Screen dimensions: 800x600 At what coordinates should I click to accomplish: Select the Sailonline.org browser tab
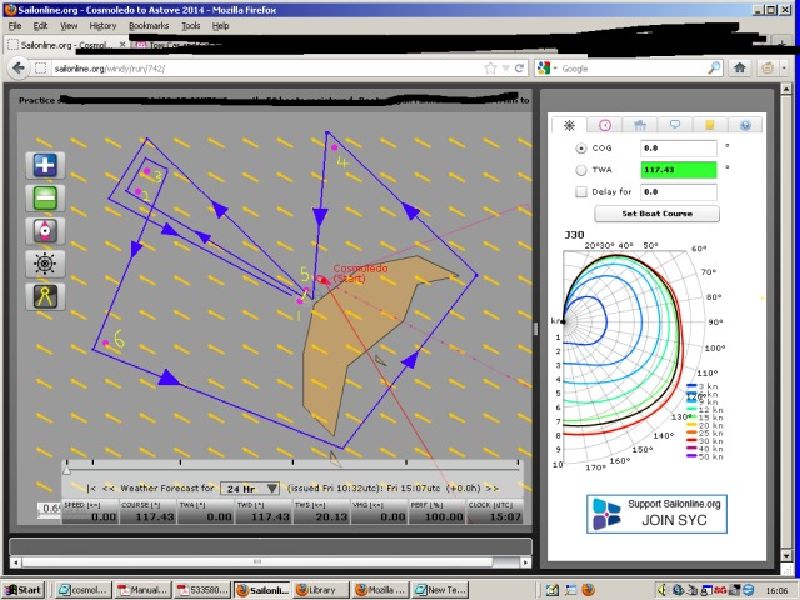66,45
